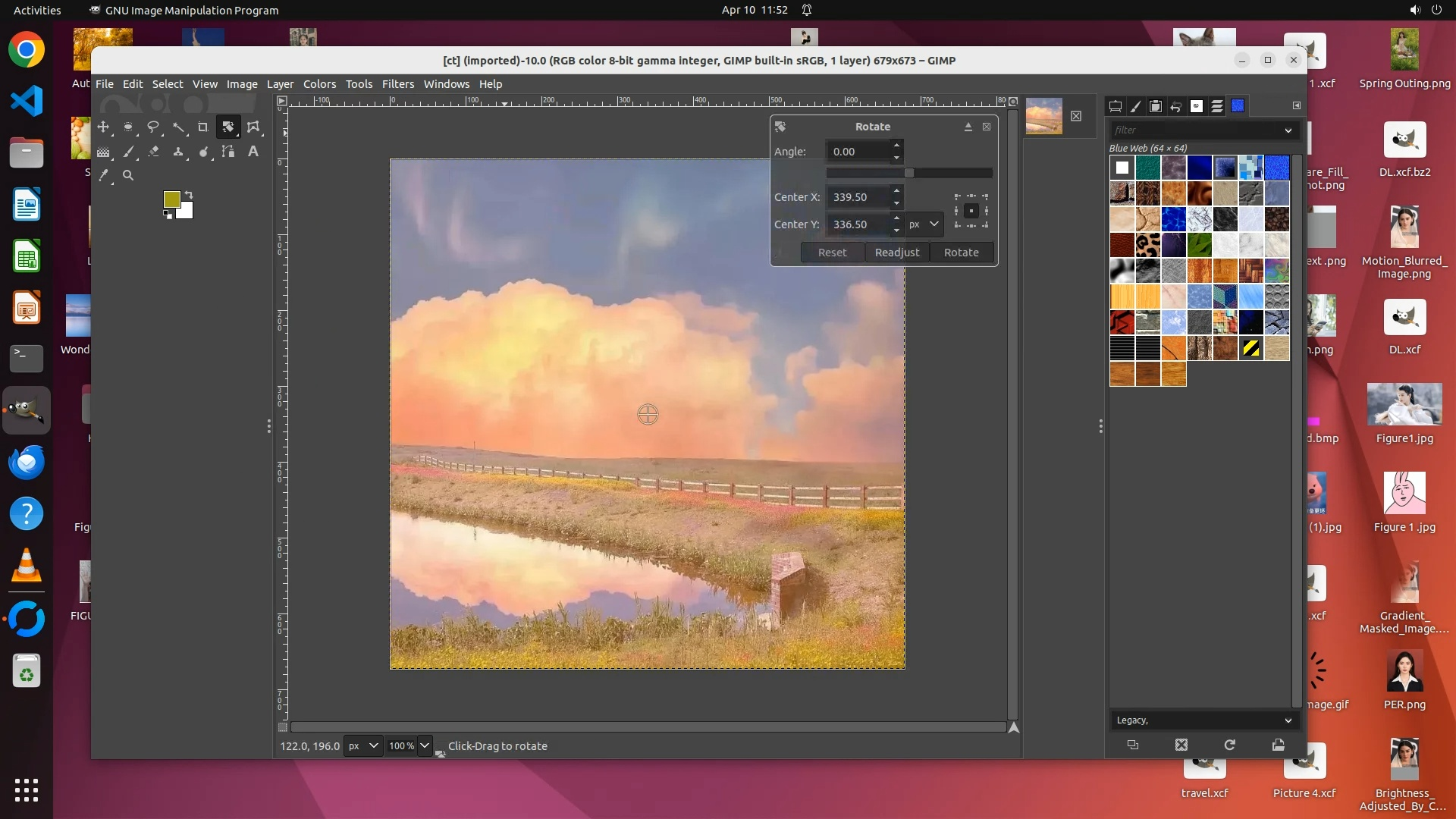1456x819 pixels.
Task: Expand the Legacy tag dropdown
Action: coord(1288,720)
